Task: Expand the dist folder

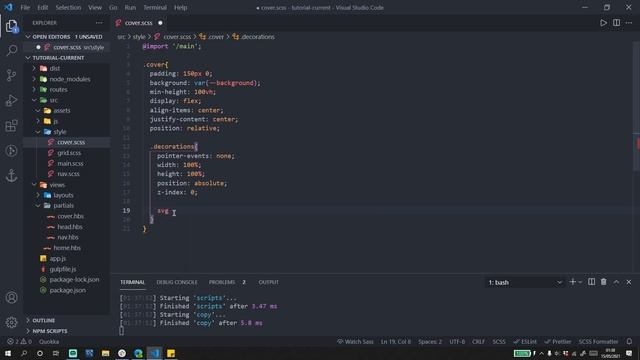Action: (55, 69)
